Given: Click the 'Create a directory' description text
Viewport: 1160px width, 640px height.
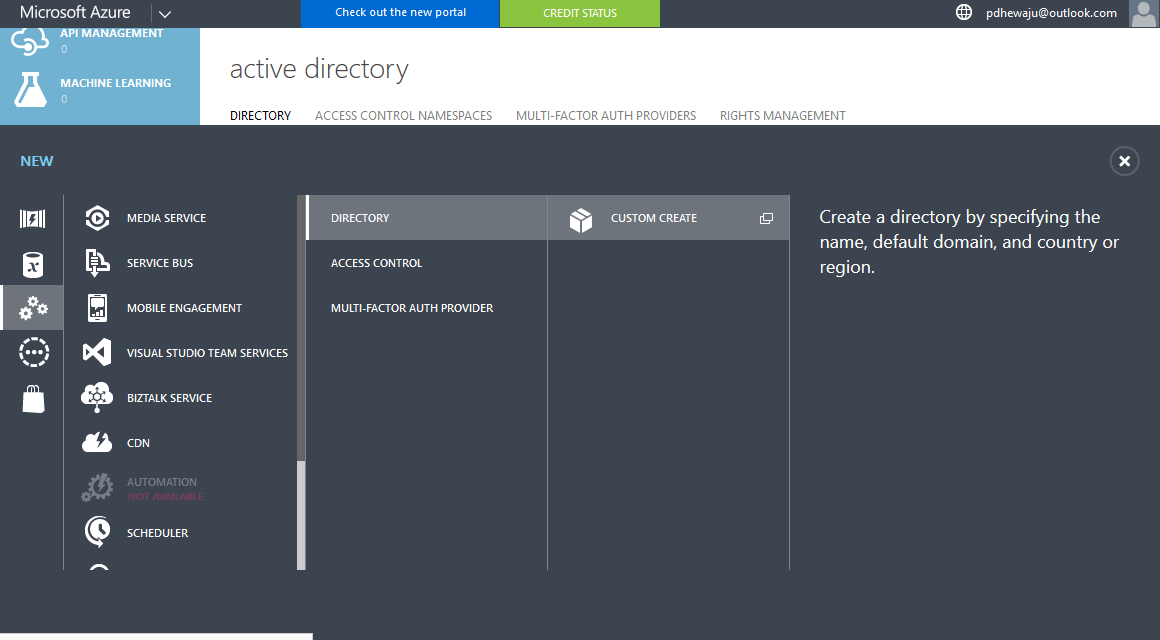Looking at the screenshot, I should pos(969,242).
